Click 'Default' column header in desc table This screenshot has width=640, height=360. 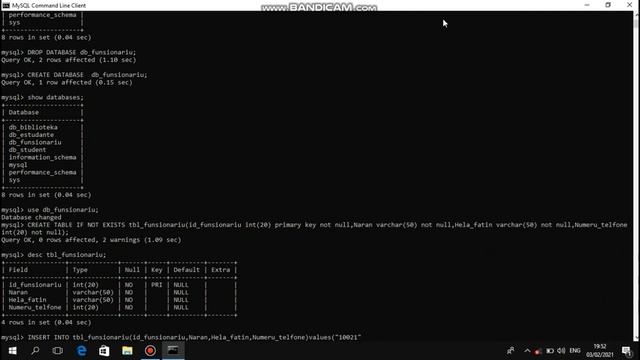pyautogui.click(x=187, y=270)
